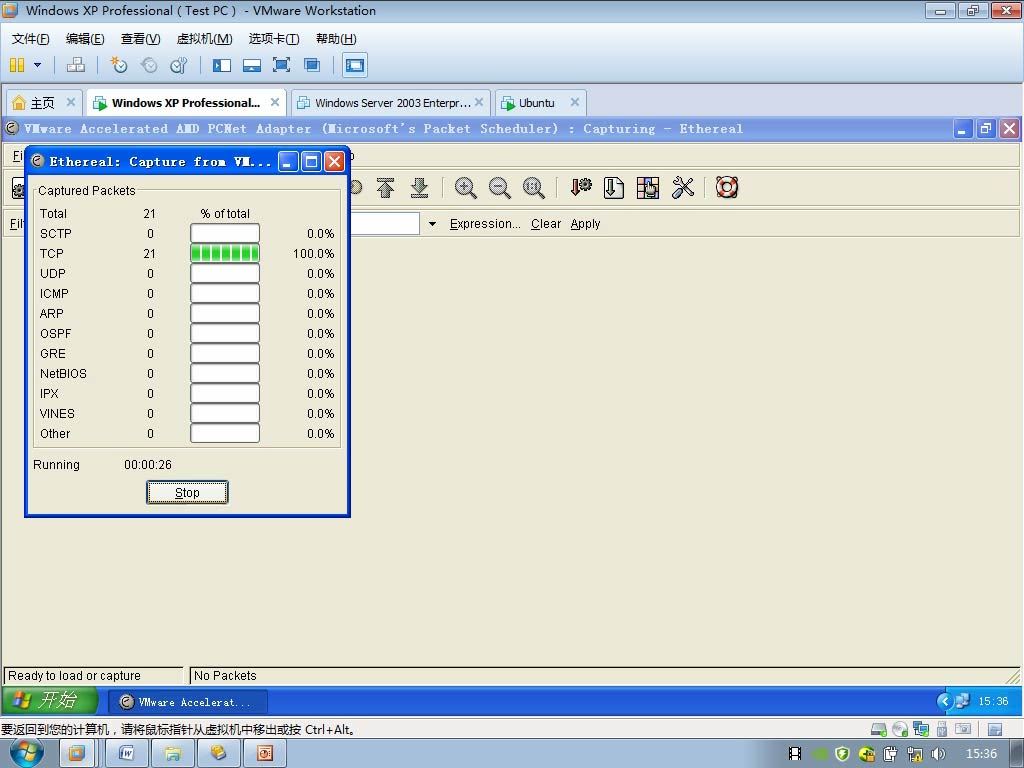Open Ethereal preferences tools icon
Viewport: 1024px width, 768px height.
682,188
